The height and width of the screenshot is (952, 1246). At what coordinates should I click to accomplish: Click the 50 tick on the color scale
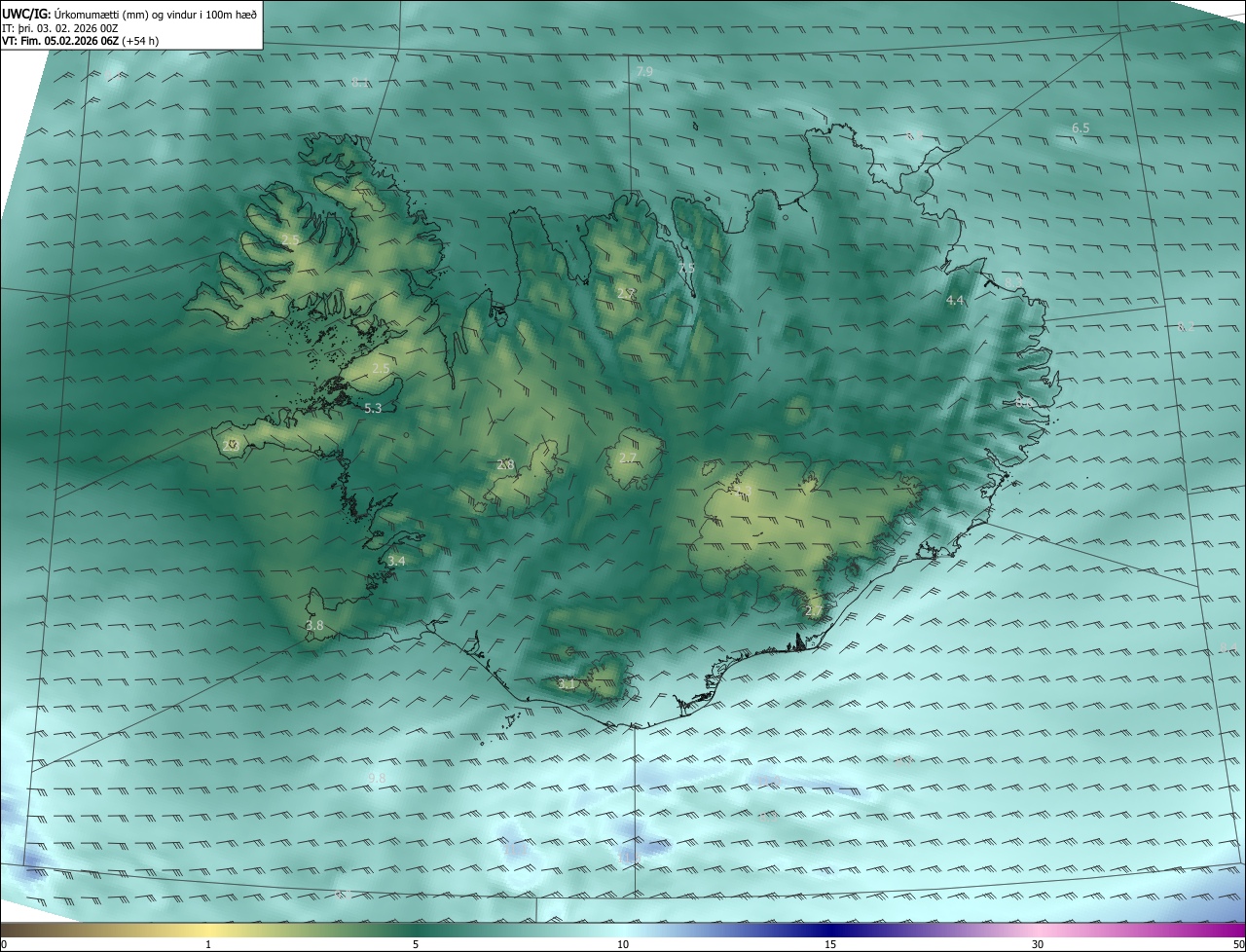pyautogui.click(x=1238, y=944)
